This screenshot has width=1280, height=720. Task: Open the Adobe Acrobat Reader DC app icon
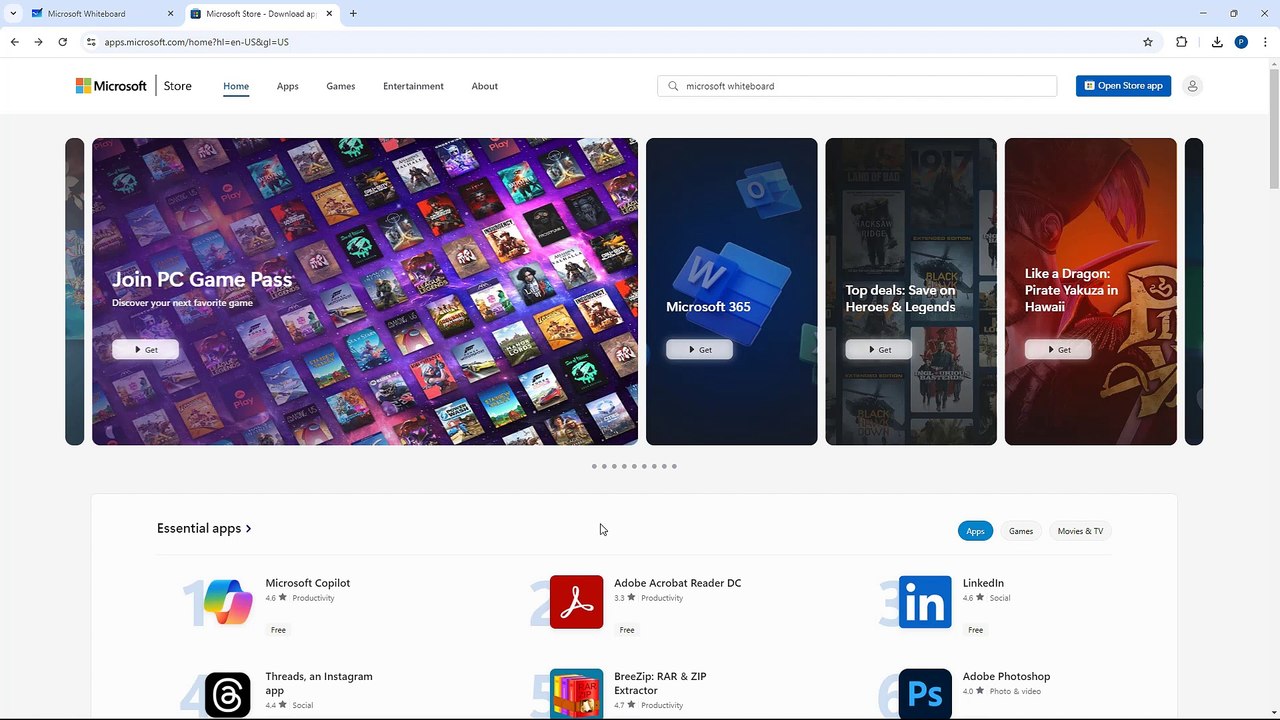[577, 602]
